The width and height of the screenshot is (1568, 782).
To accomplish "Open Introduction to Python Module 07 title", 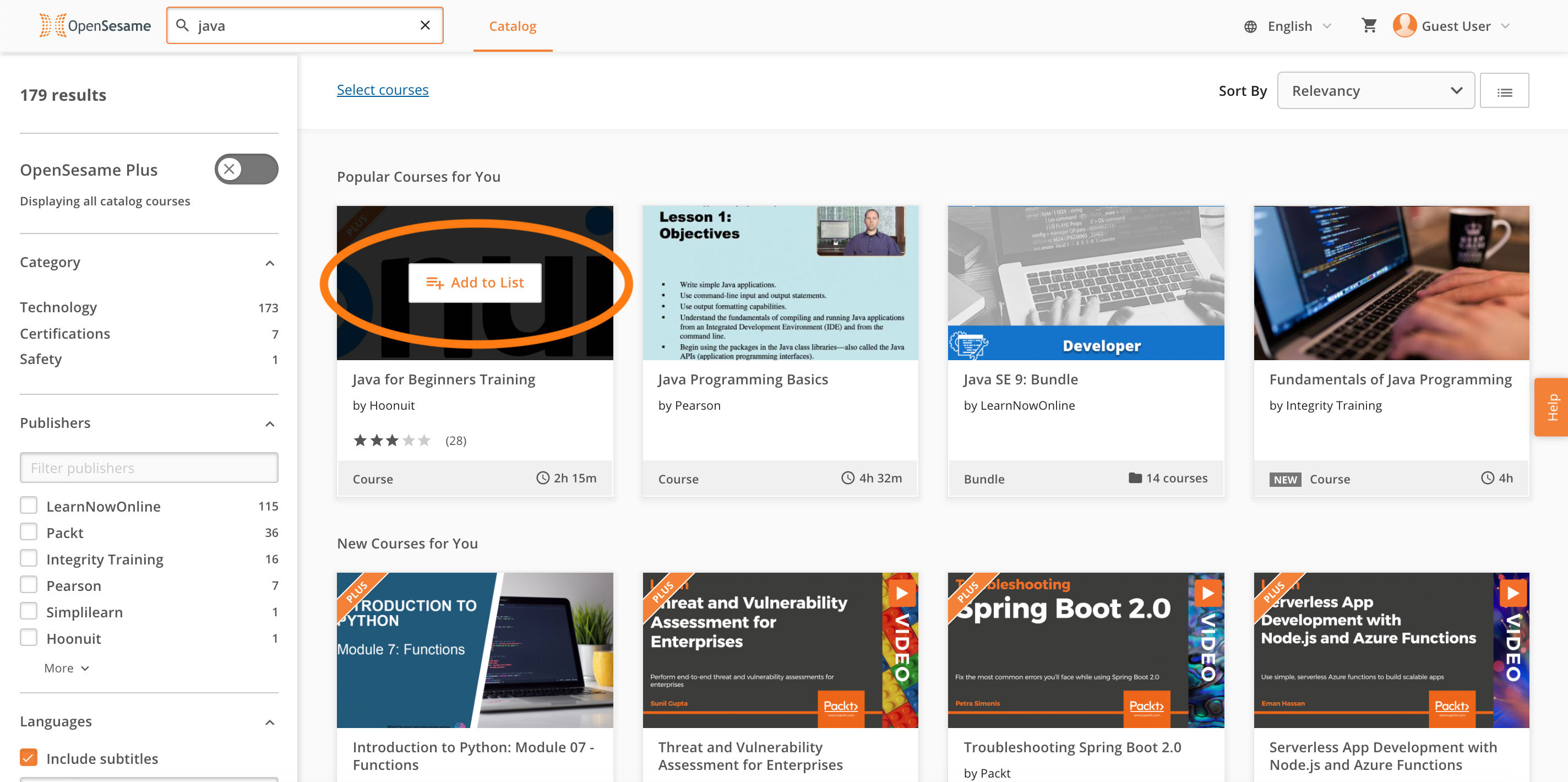I will point(473,756).
